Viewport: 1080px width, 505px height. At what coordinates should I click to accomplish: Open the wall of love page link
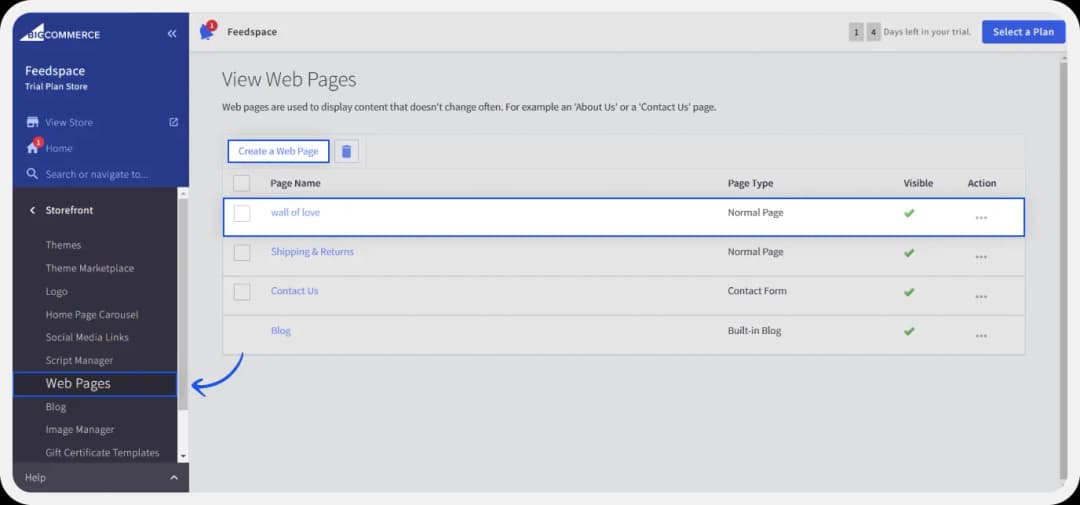tap(295, 212)
